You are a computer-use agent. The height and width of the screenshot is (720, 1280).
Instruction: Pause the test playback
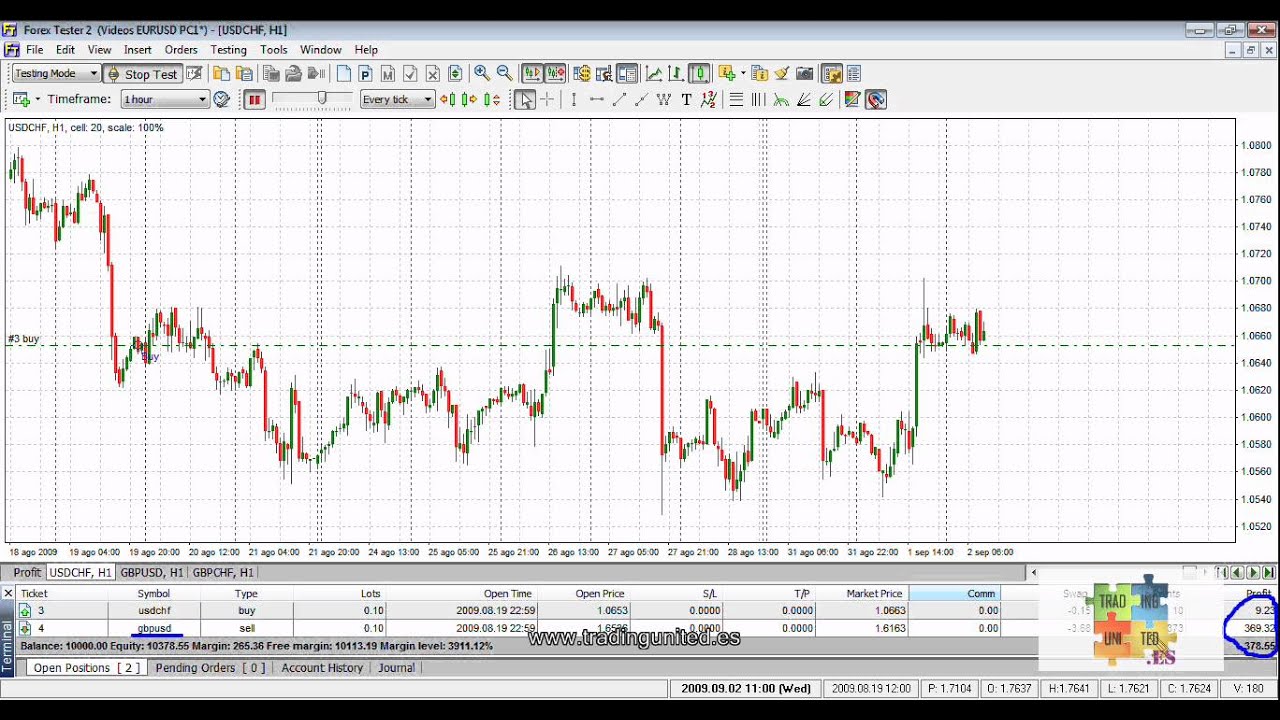click(255, 100)
